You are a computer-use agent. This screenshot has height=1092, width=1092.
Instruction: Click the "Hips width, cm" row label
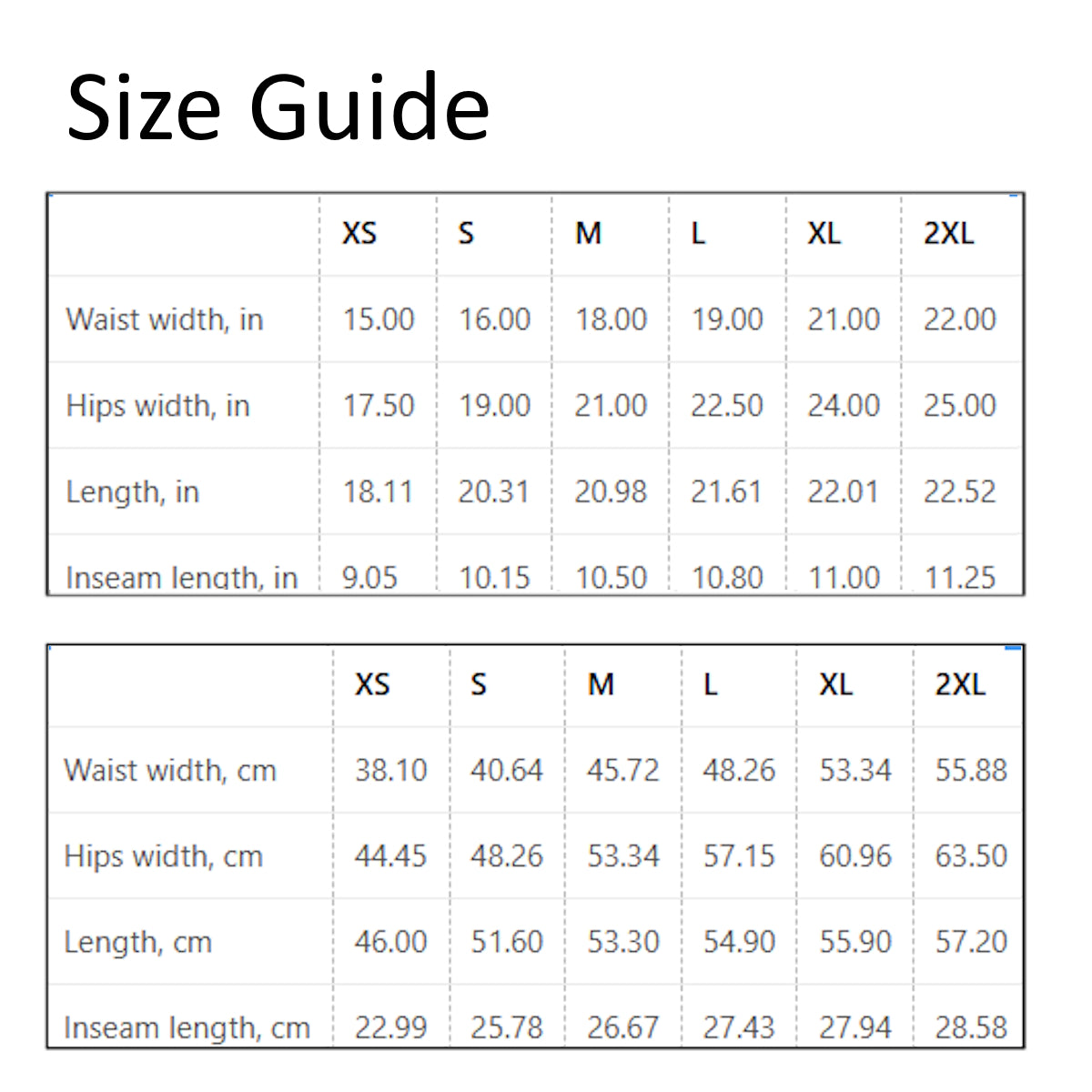tap(164, 856)
